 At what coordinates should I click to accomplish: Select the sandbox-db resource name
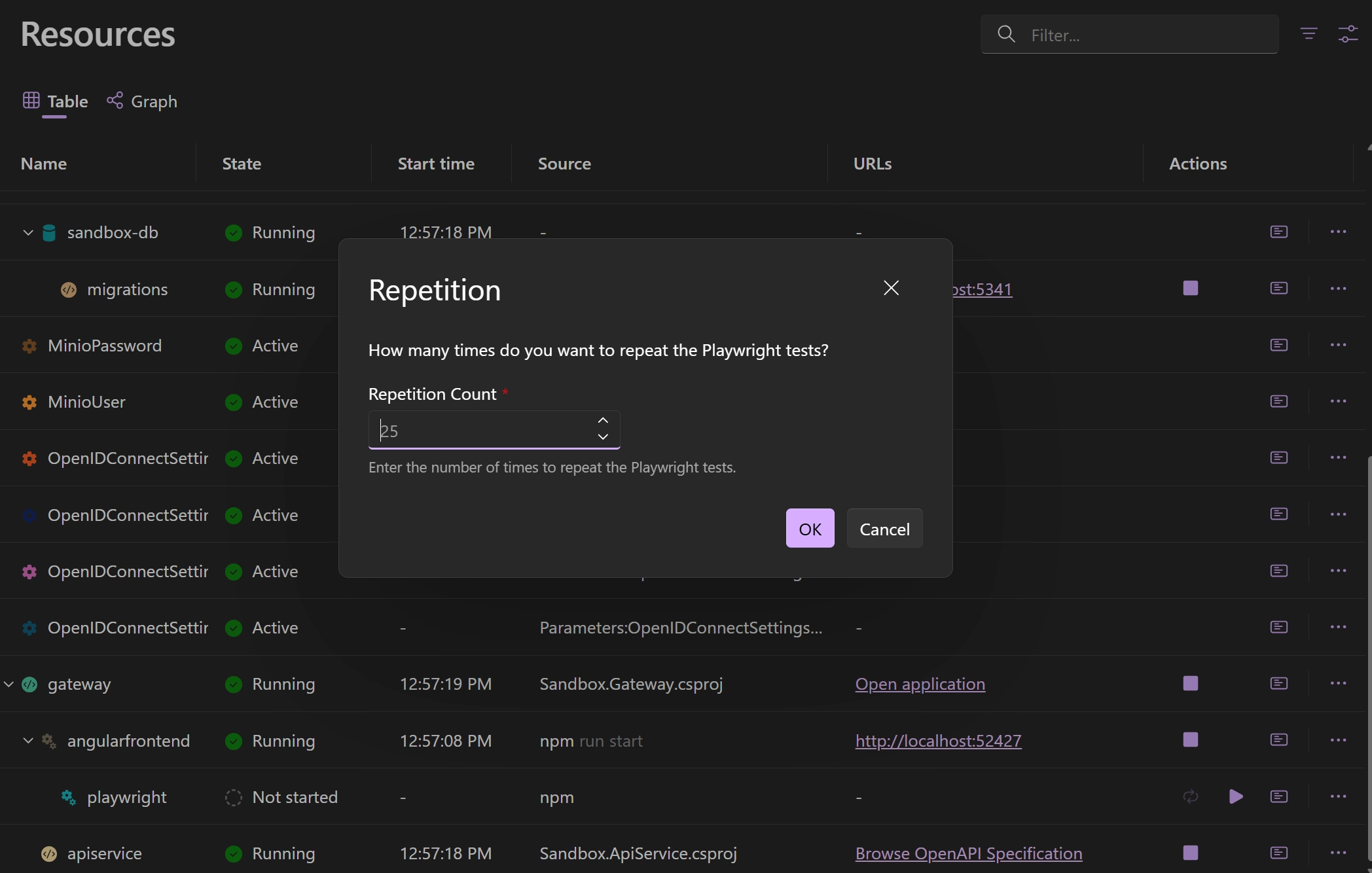(113, 232)
